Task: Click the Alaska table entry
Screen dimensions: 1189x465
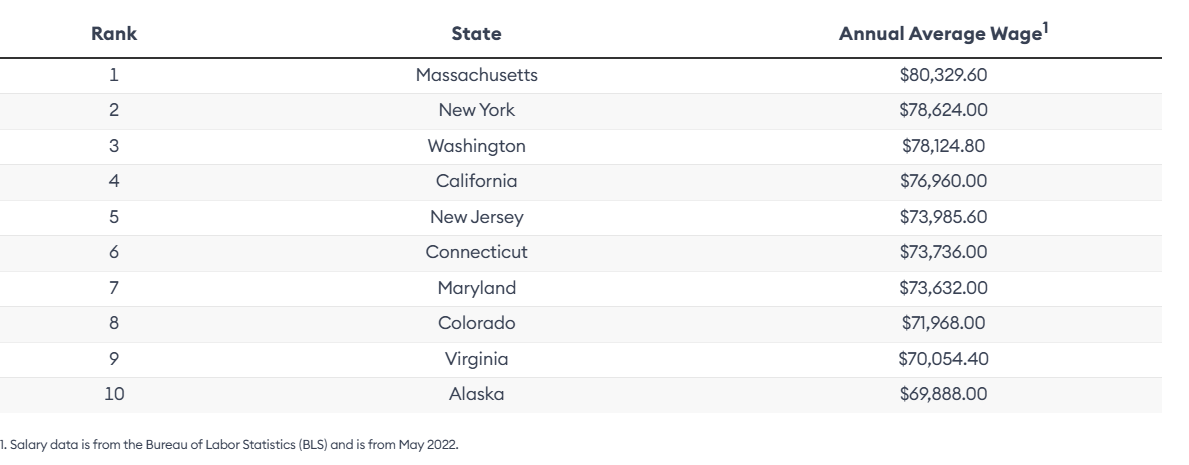Action: point(477,394)
